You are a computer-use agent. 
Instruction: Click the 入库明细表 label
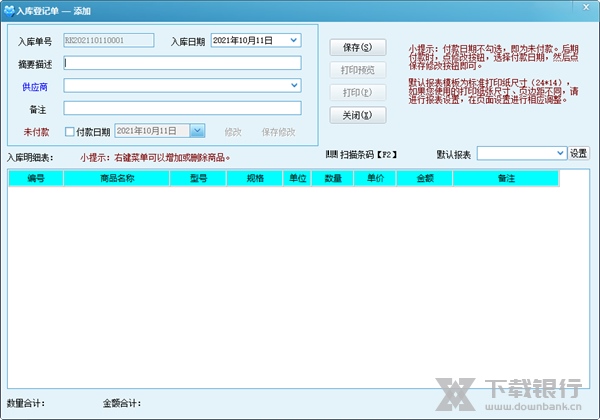tap(30, 158)
